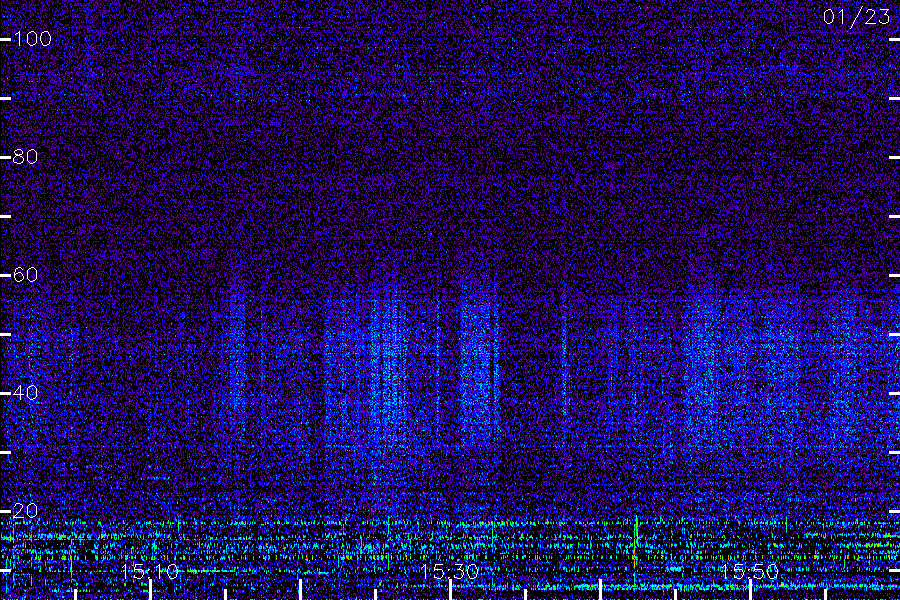This screenshot has width=900, height=600.
Task: Click the frequency axis label 80
Action: click(25, 157)
